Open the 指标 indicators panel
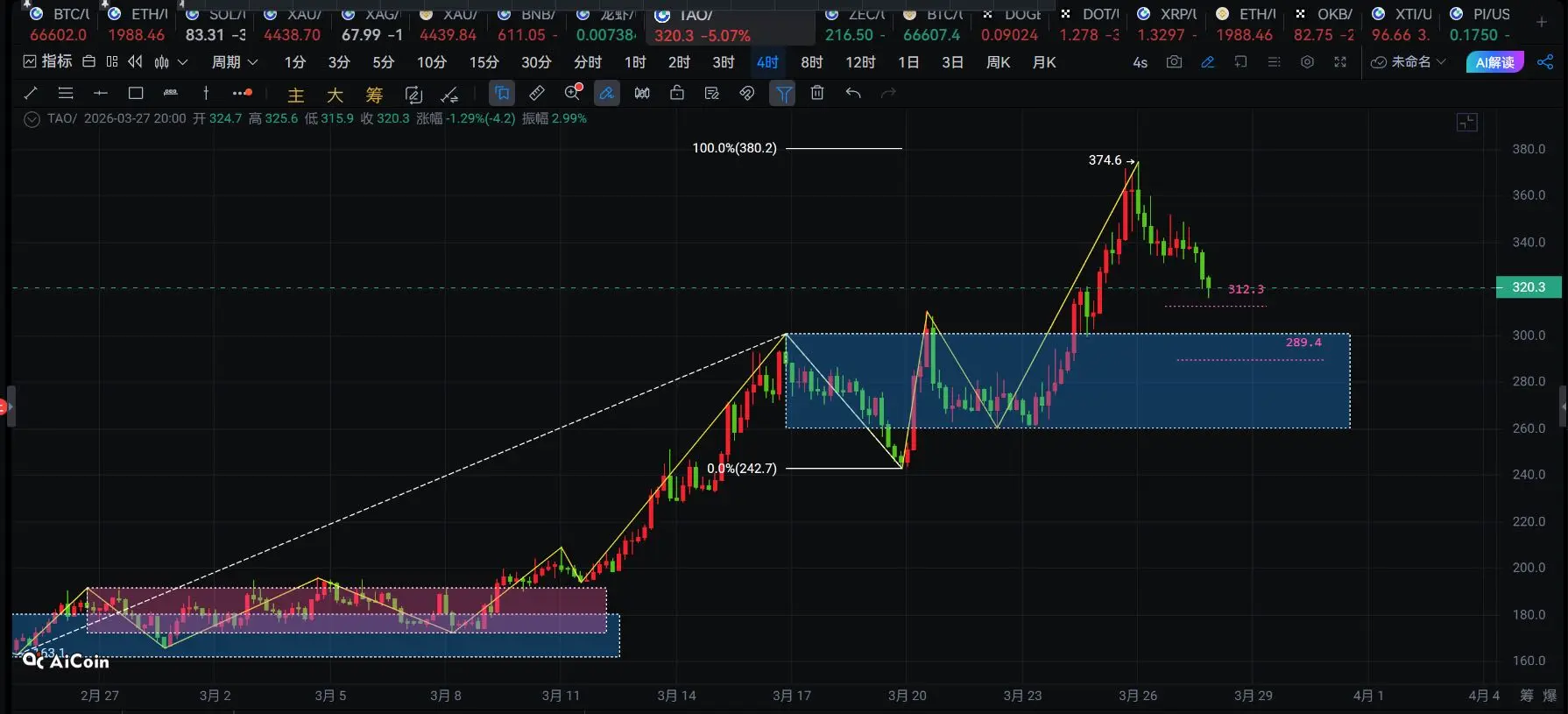Viewport: 1568px width, 714px height. [48, 61]
